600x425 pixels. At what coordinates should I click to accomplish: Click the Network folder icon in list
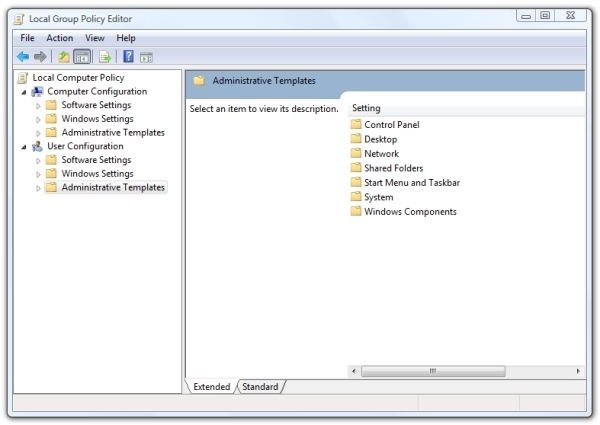pyautogui.click(x=356, y=153)
